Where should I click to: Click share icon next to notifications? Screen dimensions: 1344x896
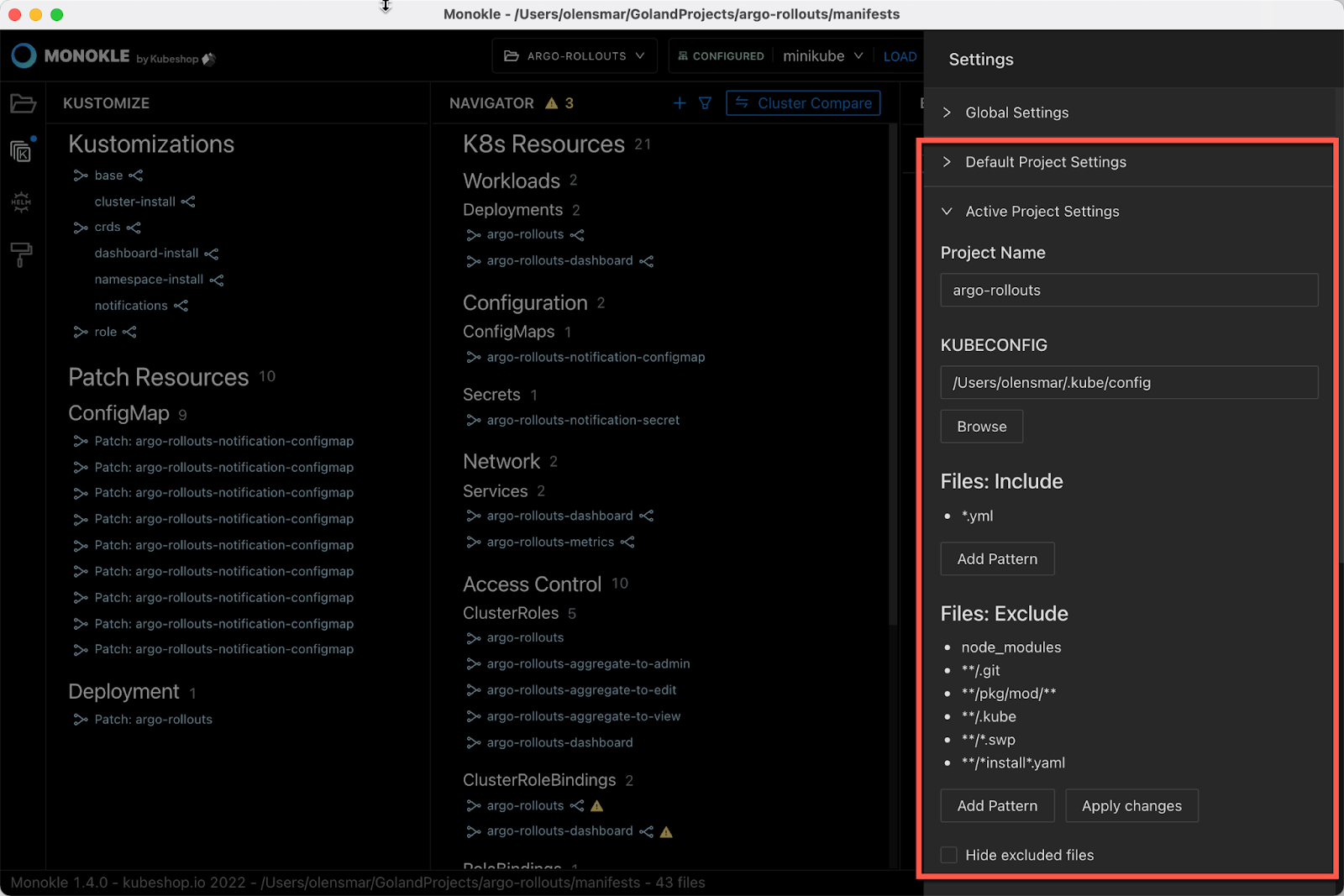coord(181,306)
